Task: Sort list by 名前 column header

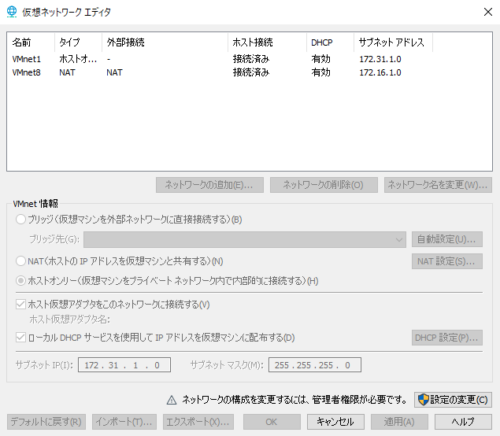Action: 31,42
